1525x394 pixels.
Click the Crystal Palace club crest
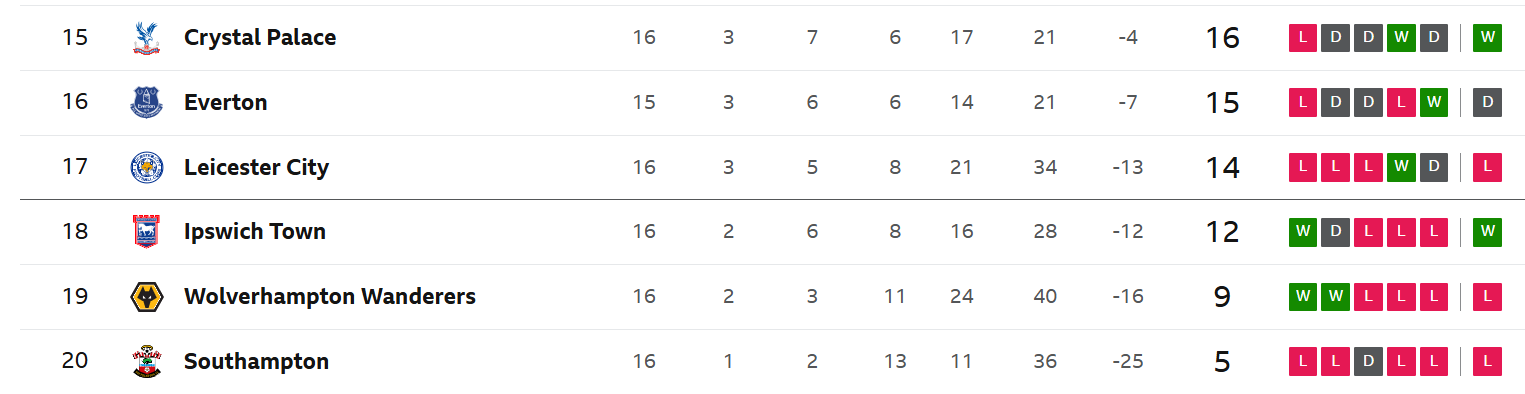(147, 38)
